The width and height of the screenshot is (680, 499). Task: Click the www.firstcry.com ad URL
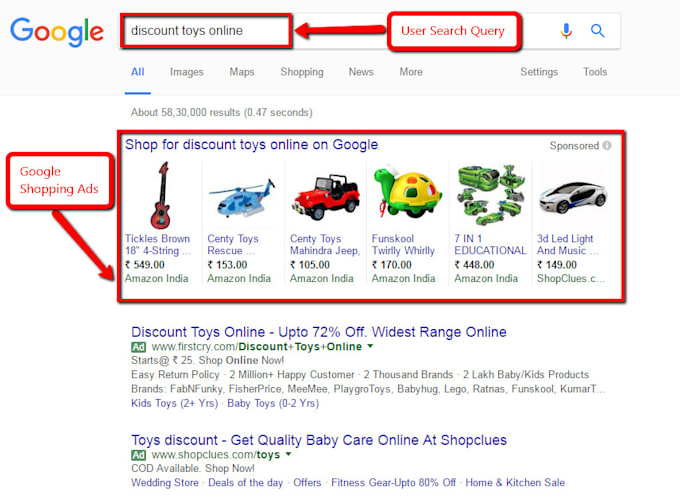coord(257,346)
